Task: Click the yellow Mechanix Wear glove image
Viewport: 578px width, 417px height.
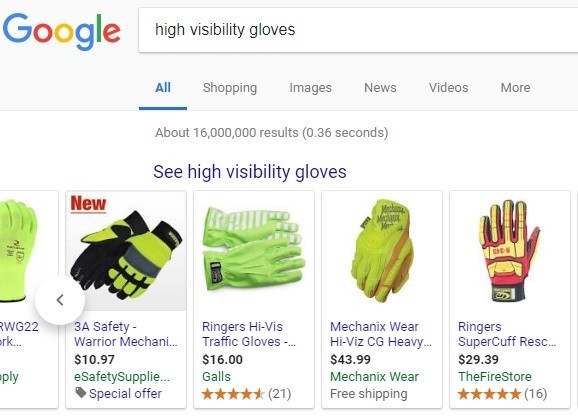Action: [x=382, y=251]
